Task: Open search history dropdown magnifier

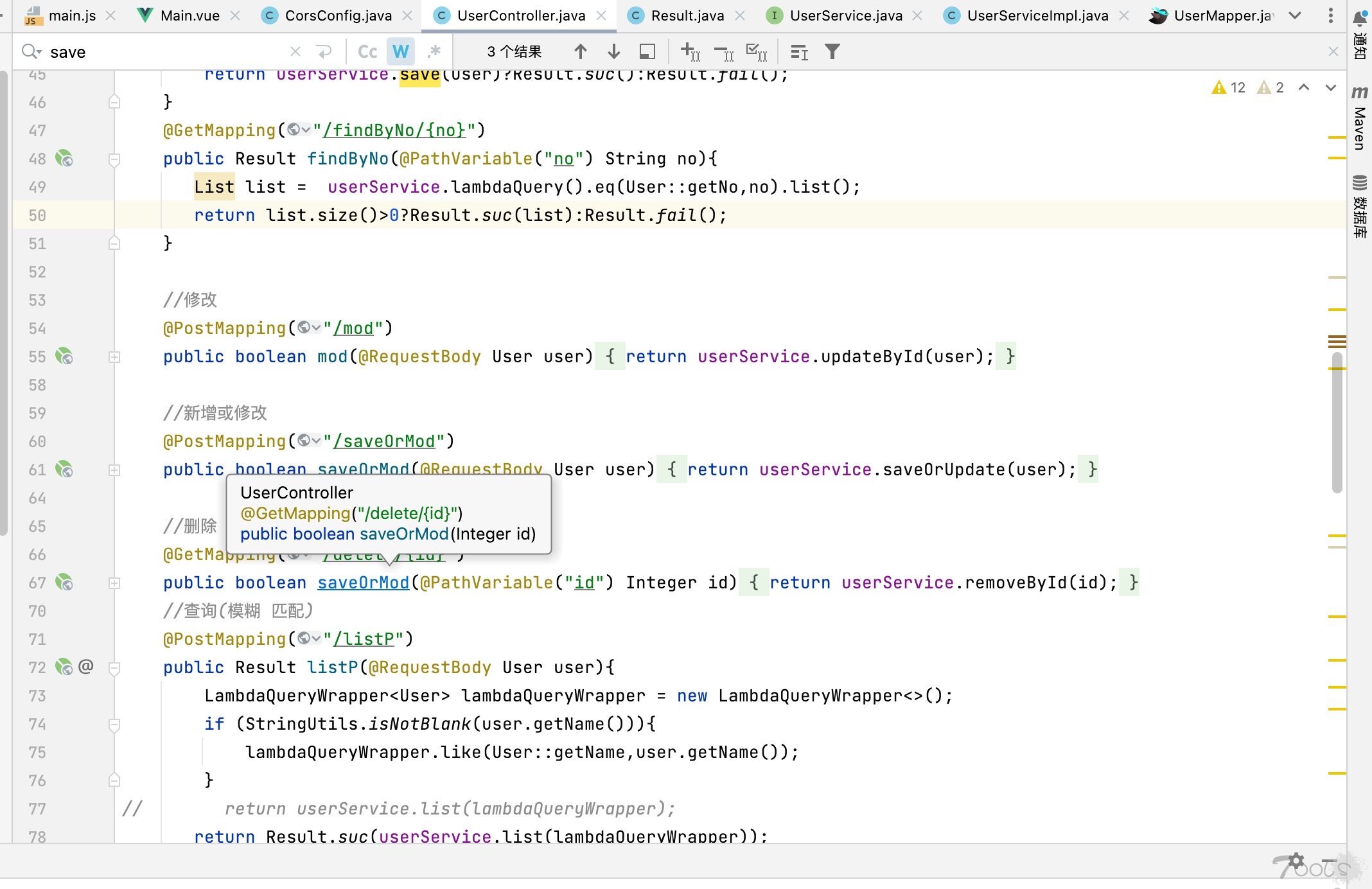Action: 31,51
